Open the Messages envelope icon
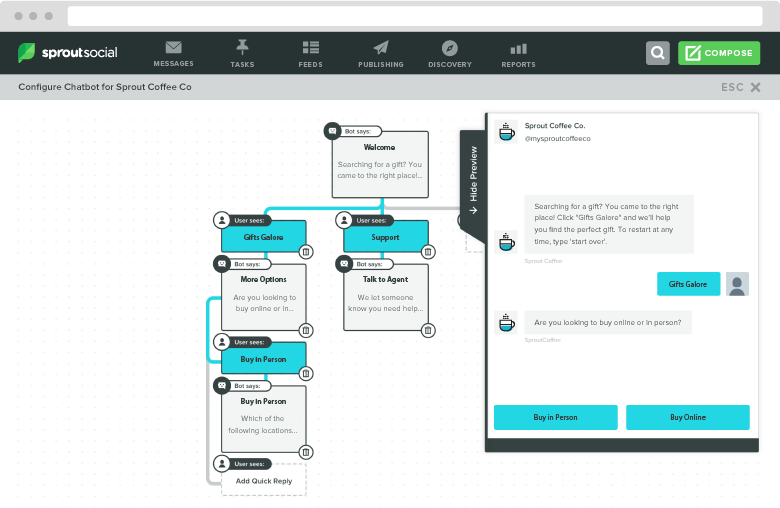This screenshot has width=780, height=508. [173, 47]
